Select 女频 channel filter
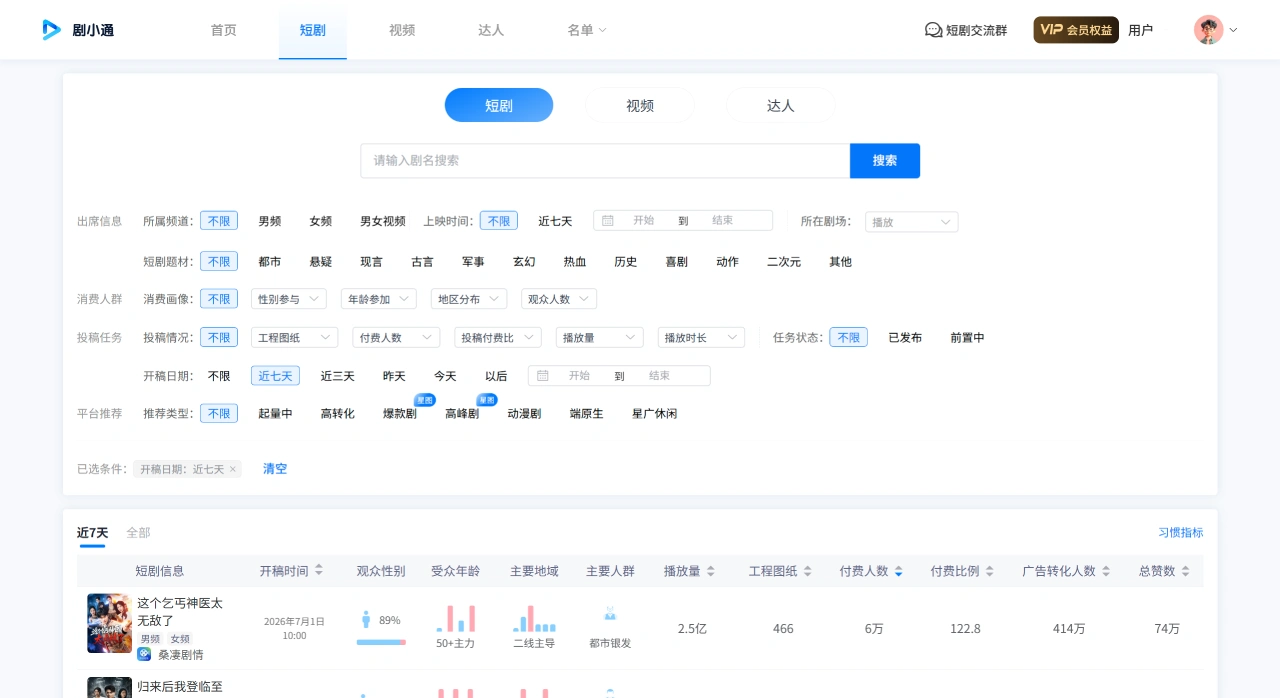Screen dimensions: 1280x698 pyautogui.click(x=320, y=221)
